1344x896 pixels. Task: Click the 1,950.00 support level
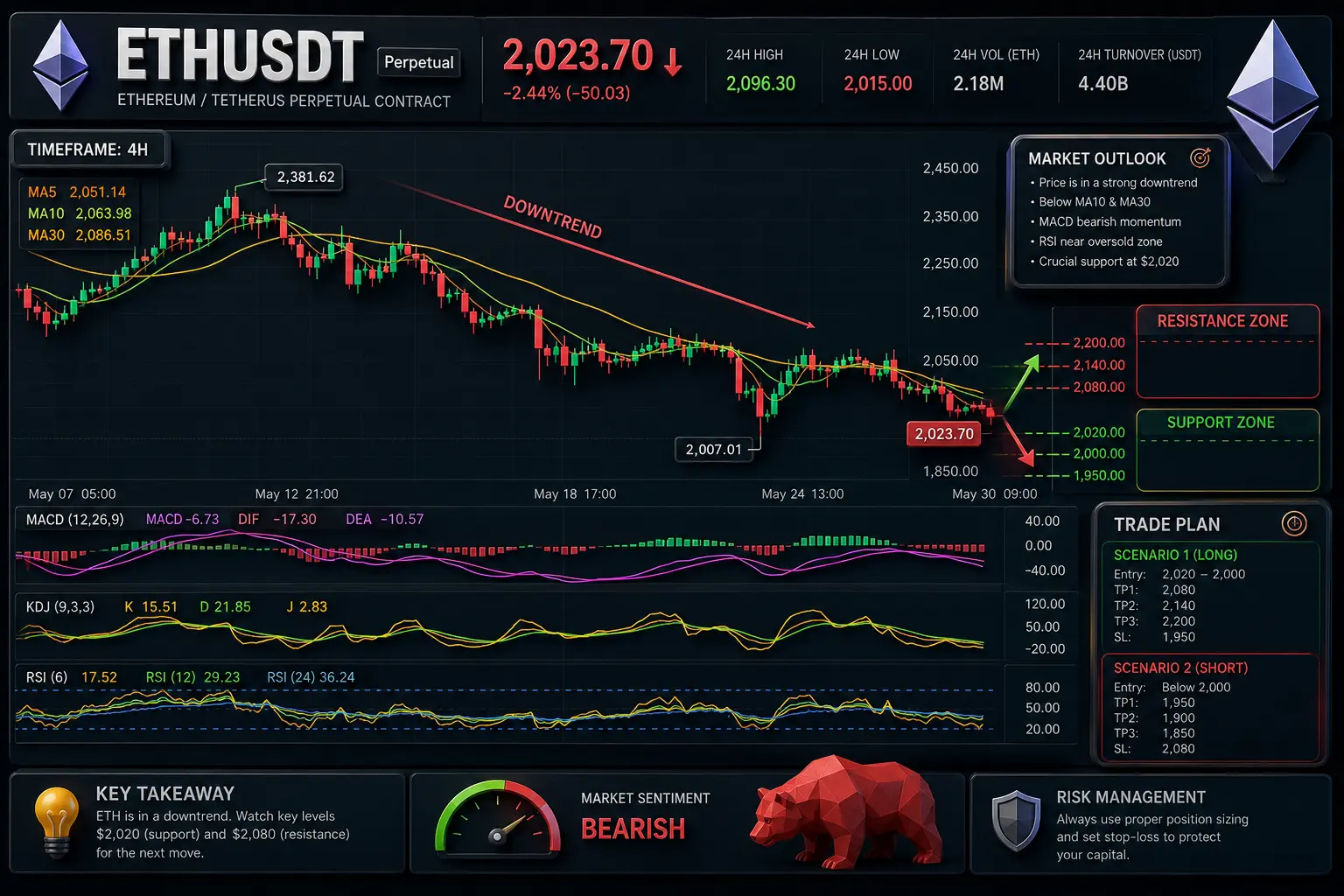pyautogui.click(x=1099, y=475)
